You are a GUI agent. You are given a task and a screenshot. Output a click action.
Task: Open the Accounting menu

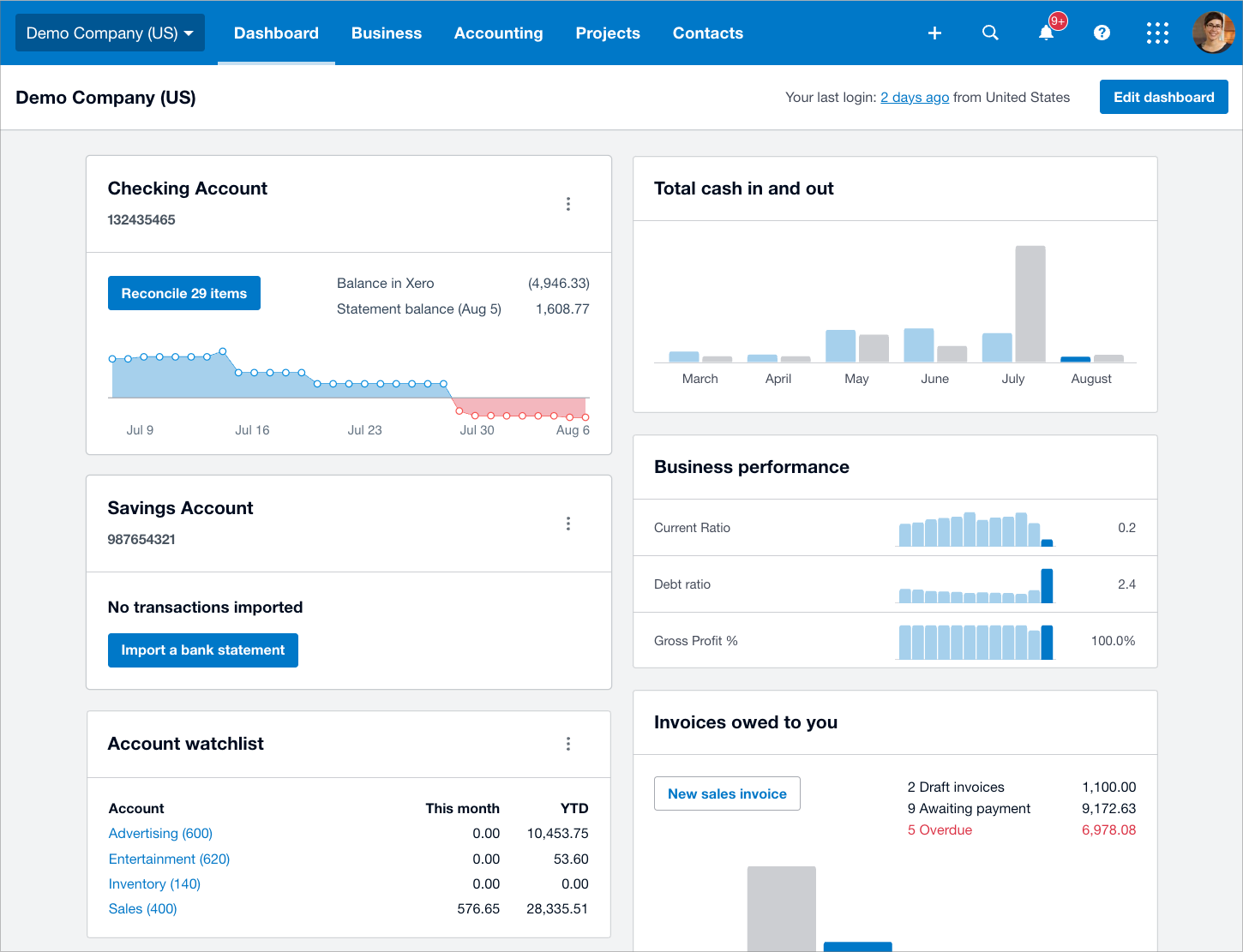pos(498,33)
